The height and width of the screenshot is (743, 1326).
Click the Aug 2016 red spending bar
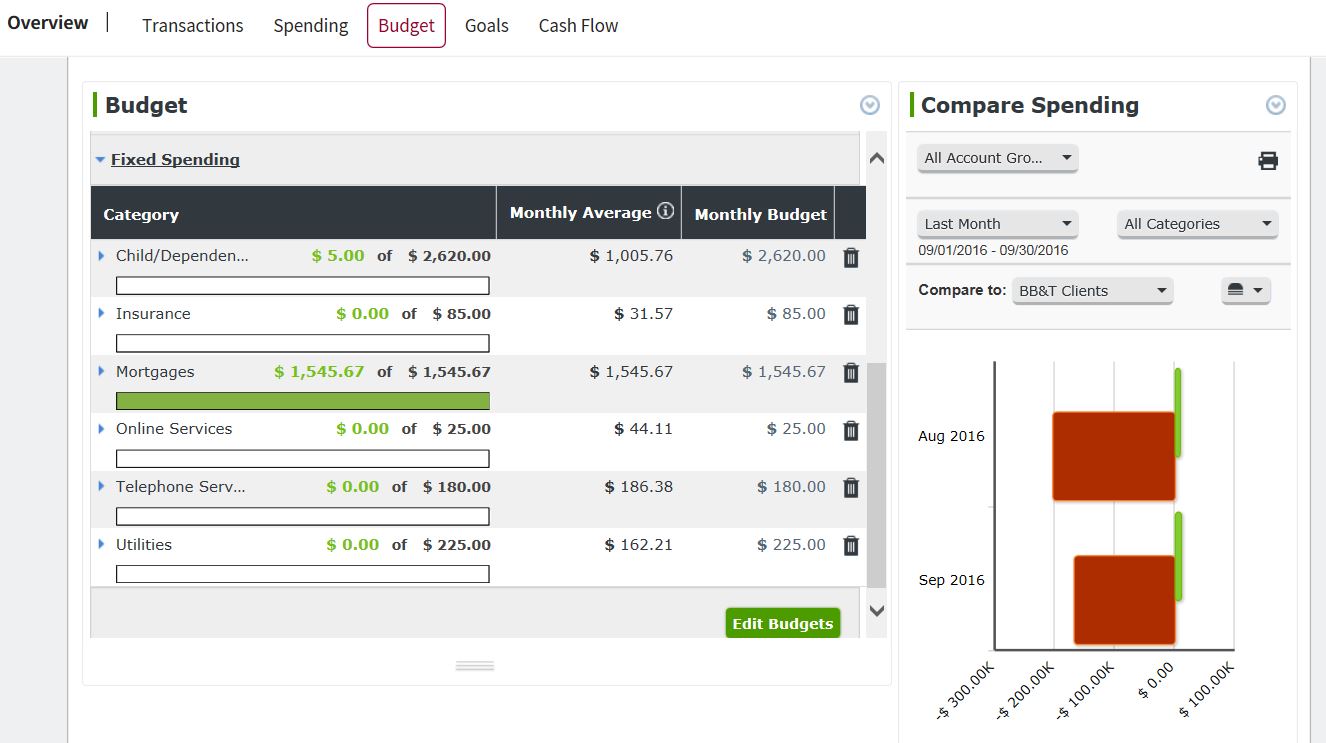(1114, 456)
